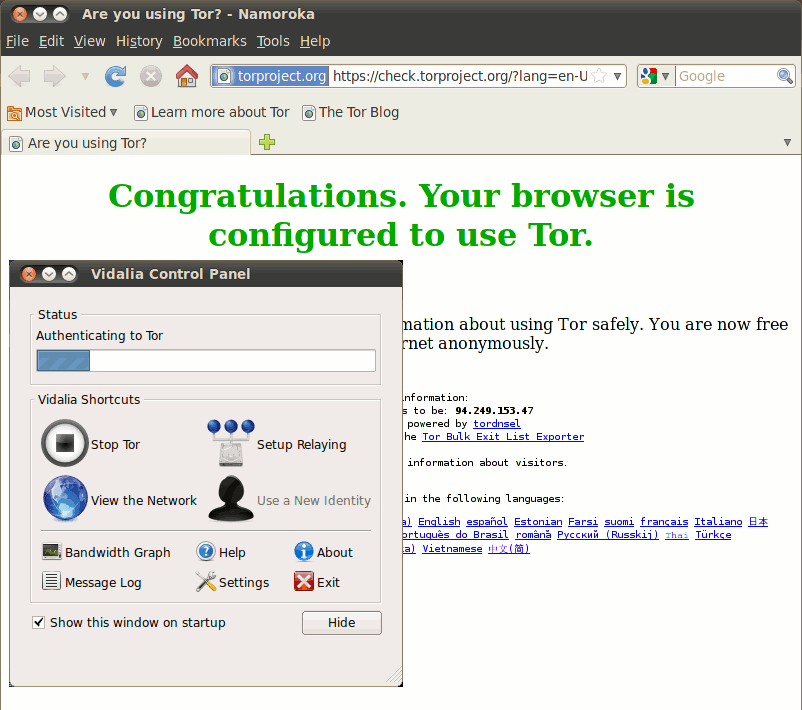Reload the page in the browser toolbar

coord(116,76)
